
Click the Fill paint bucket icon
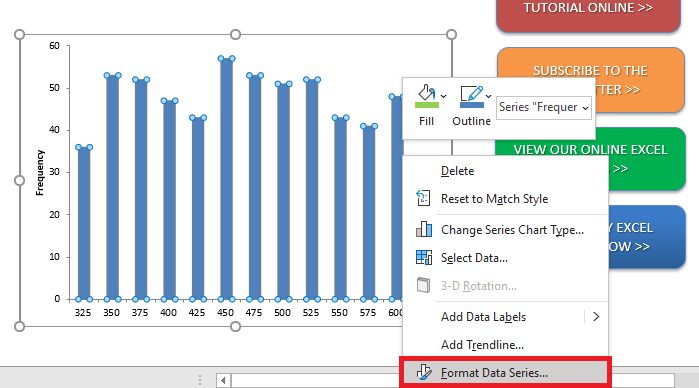coord(427,96)
